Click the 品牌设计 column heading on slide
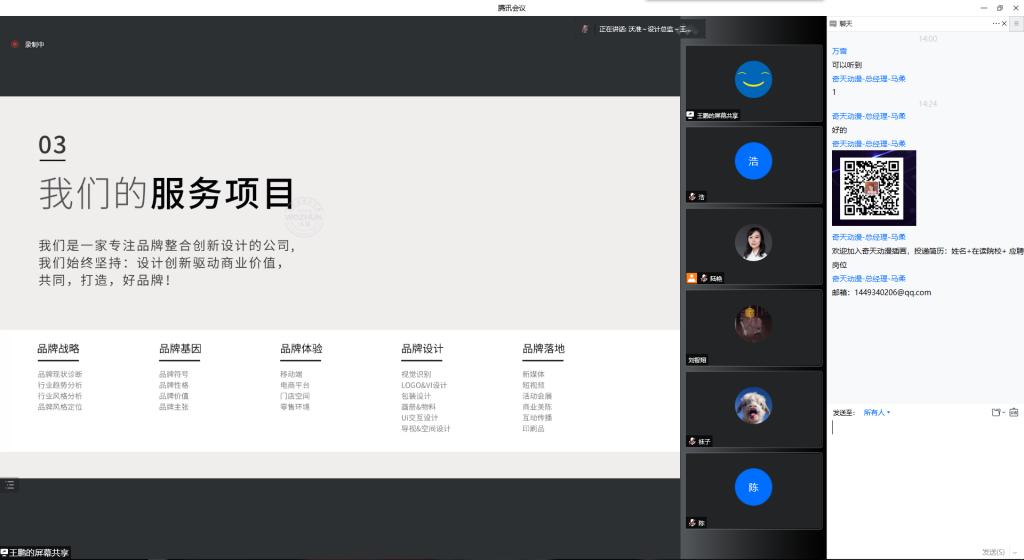This screenshot has width=1024, height=560. coord(422,349)
